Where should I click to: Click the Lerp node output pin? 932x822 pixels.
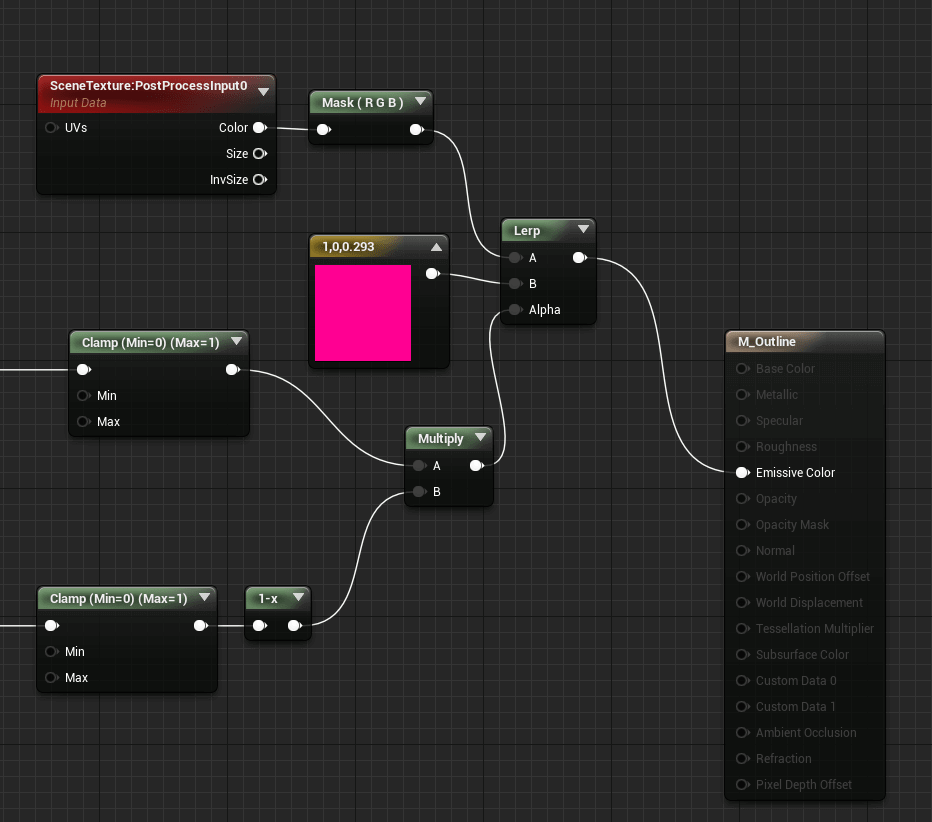click(580, 257)
